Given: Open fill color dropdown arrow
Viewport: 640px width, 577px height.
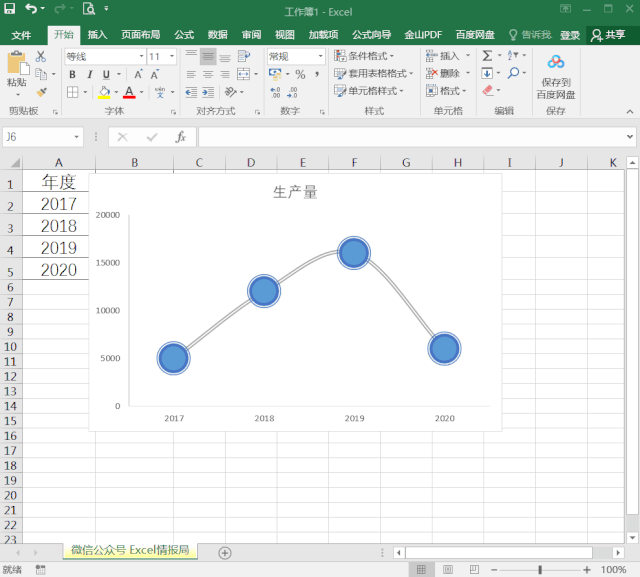Looking at the screenshot, I should pos(116,92).
